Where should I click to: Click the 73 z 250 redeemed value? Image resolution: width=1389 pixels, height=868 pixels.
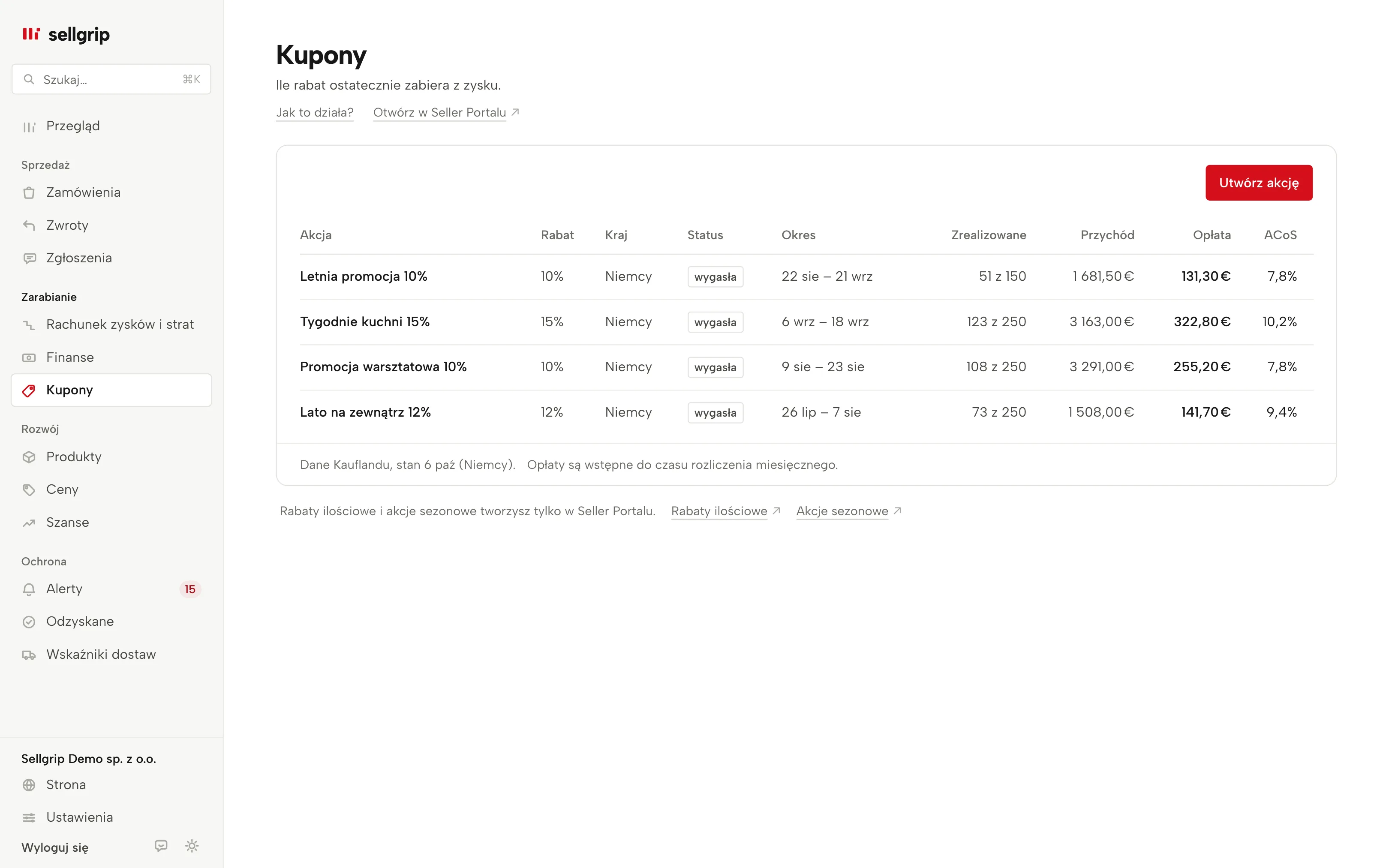pos(999,412)
